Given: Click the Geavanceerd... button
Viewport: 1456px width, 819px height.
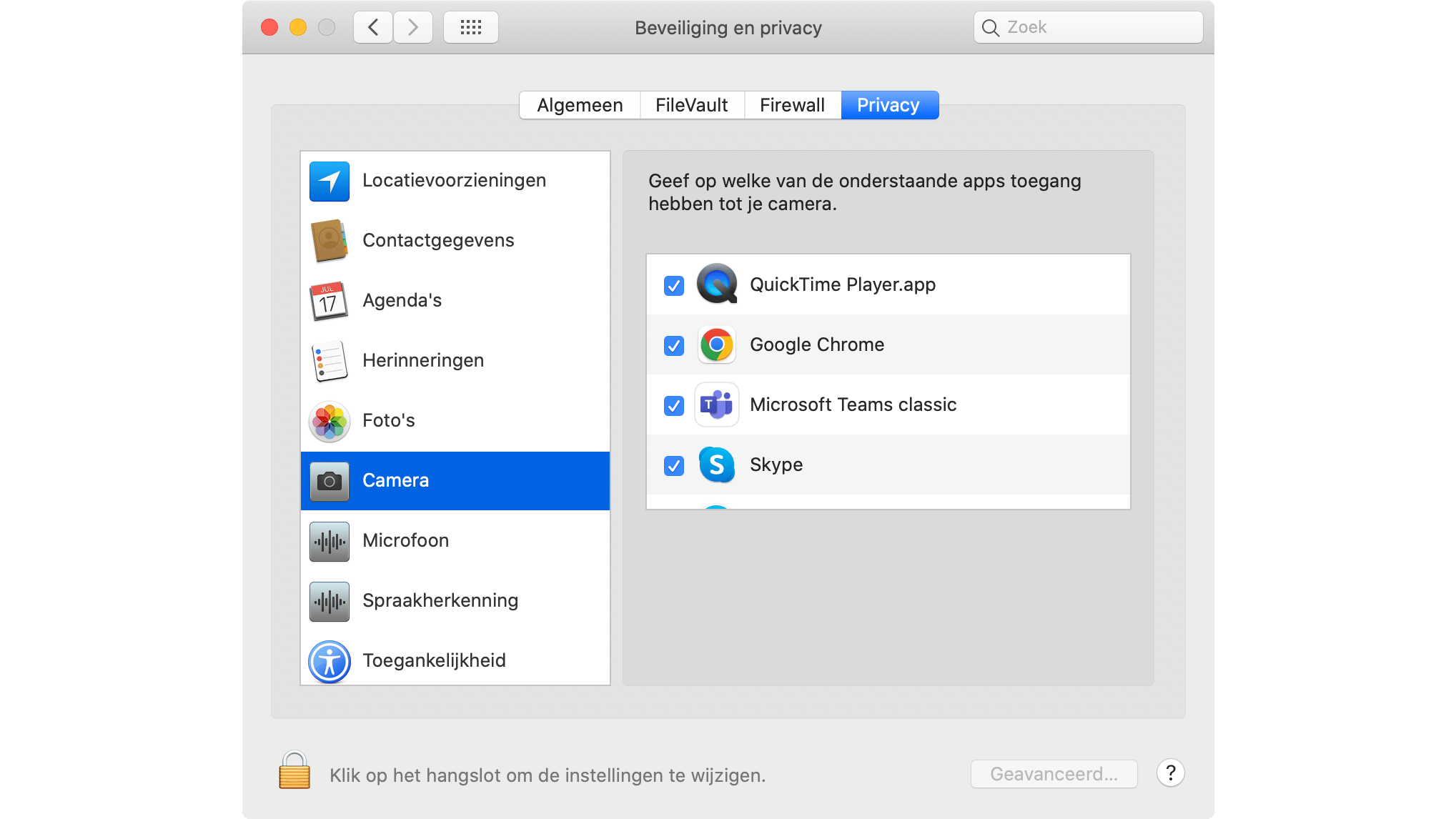Looking at the screenshot, I should click(1053, 774).
